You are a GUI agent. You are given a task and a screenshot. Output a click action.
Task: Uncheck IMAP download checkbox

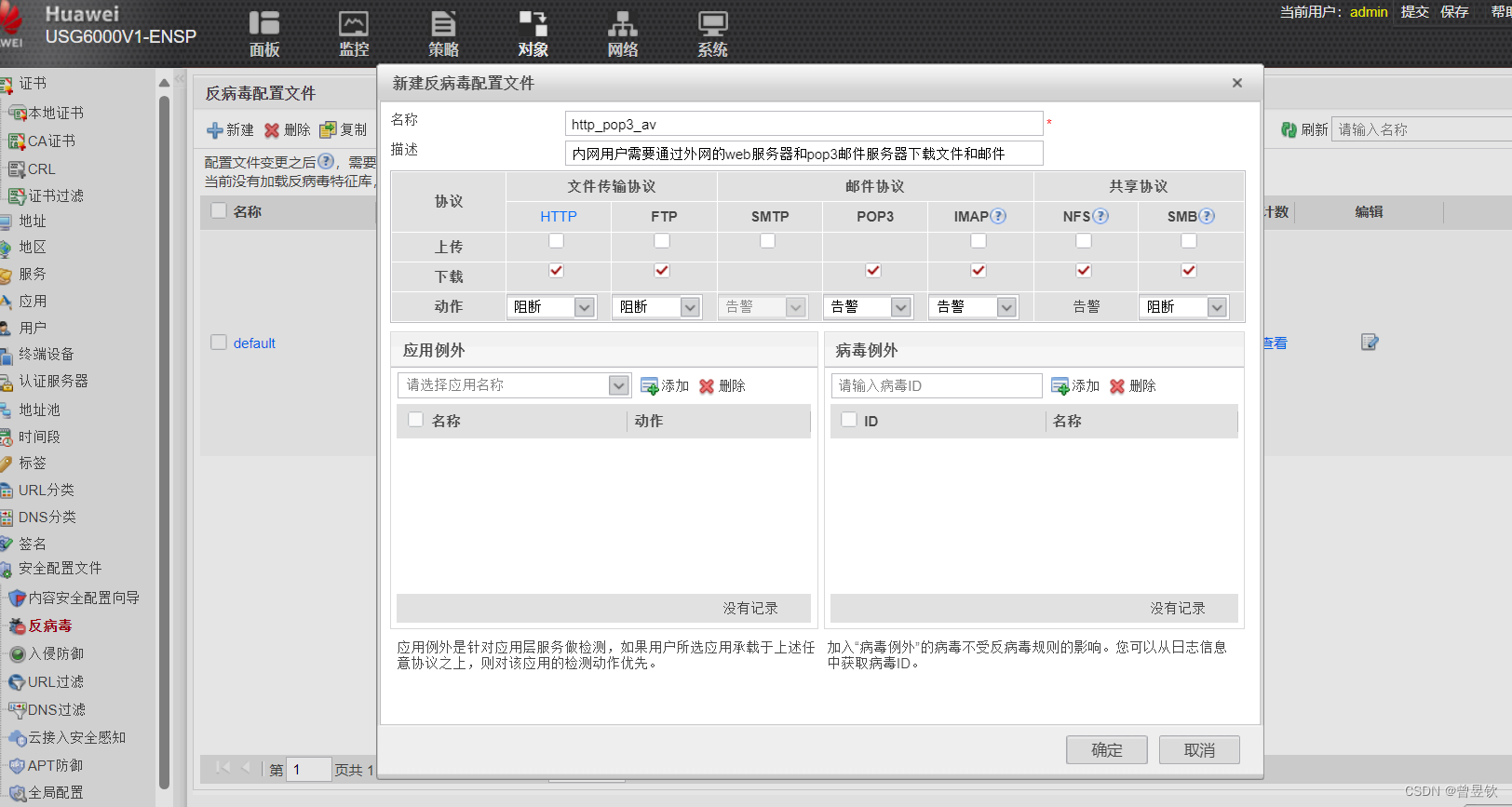tap(979, 270)
